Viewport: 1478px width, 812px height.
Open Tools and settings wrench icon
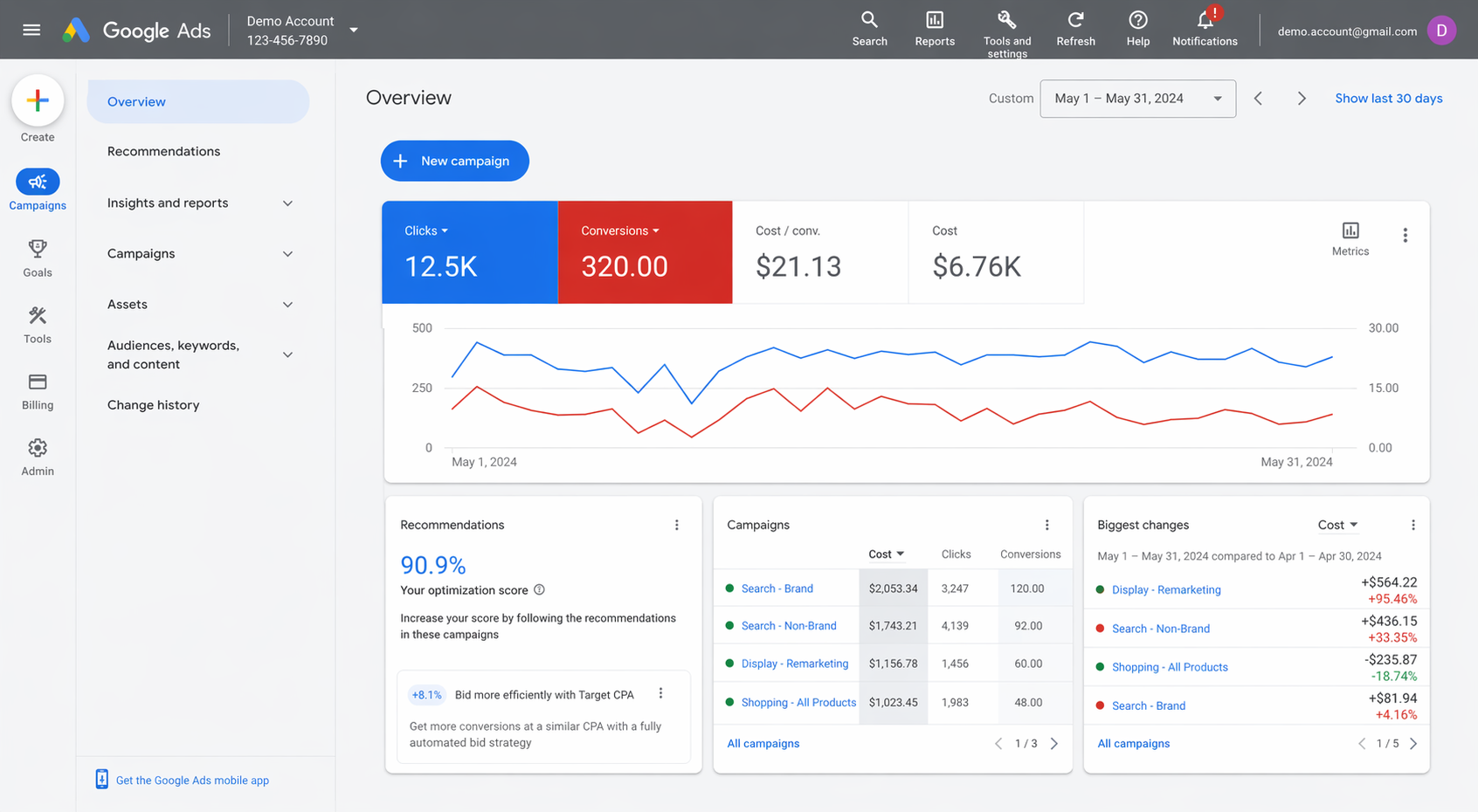(1006, 20)
